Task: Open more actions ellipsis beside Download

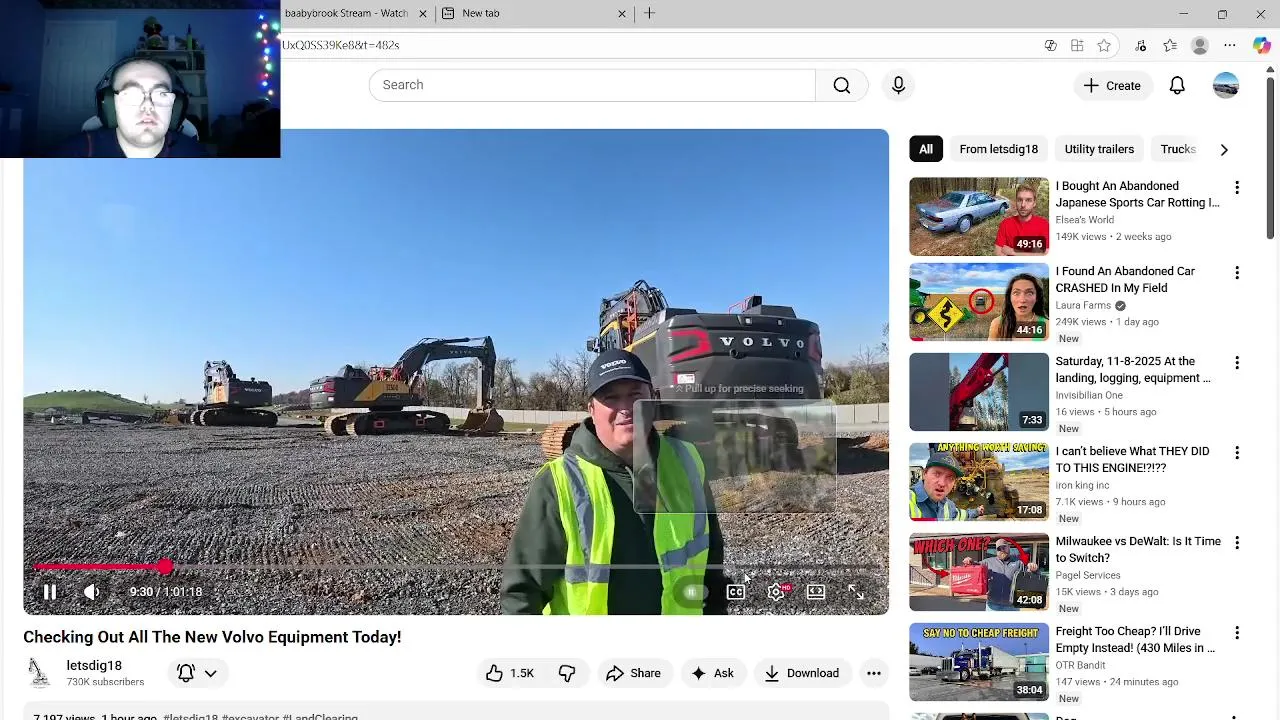Action: point(874,673)
